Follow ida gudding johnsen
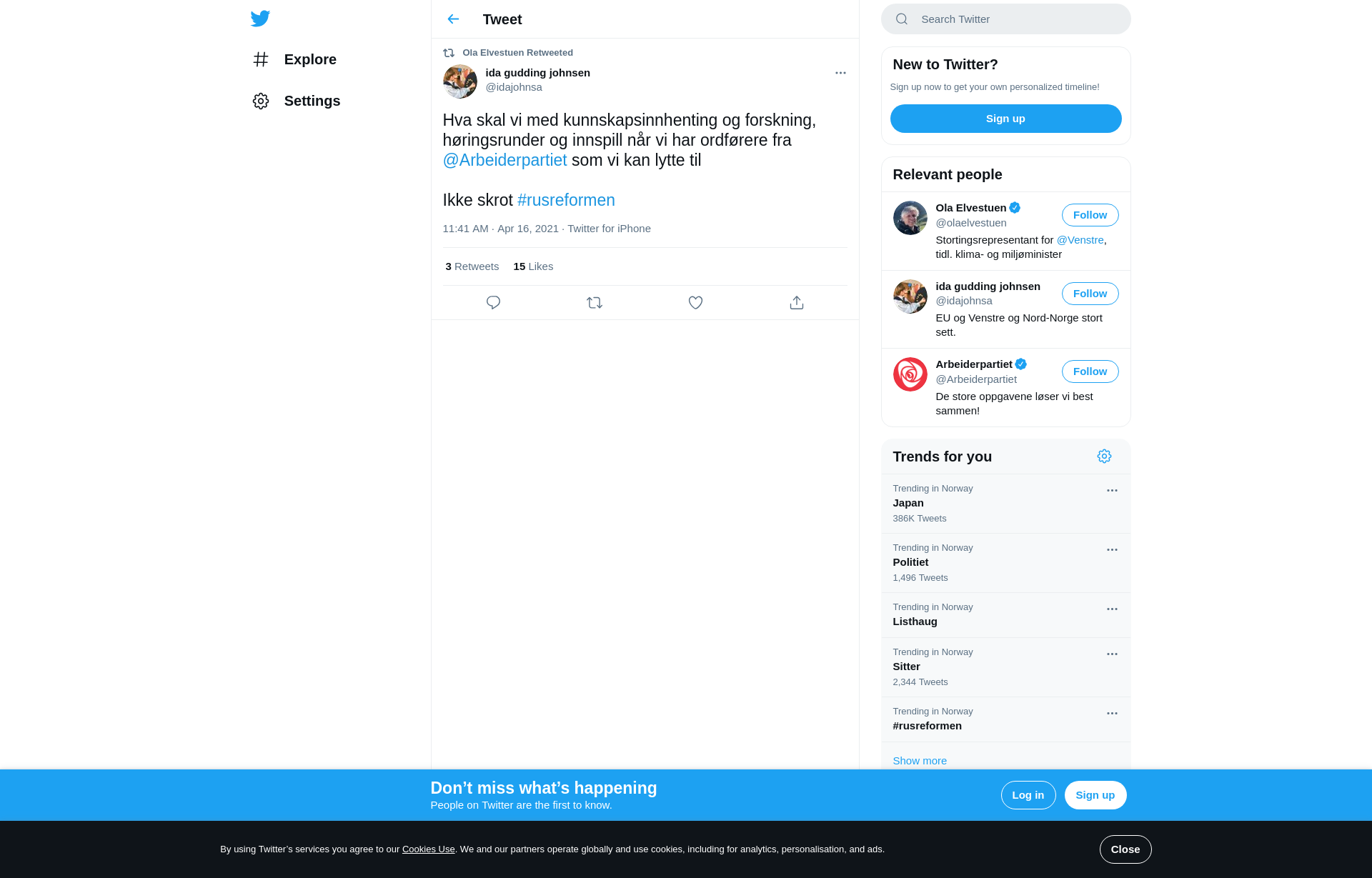 click(1090, 294)
